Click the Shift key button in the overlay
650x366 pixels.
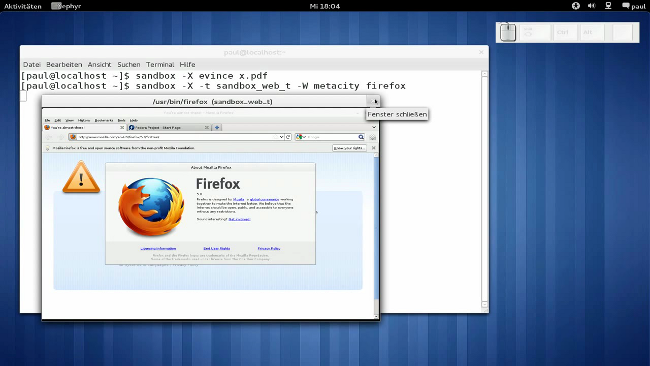click(x=535, y=32)
